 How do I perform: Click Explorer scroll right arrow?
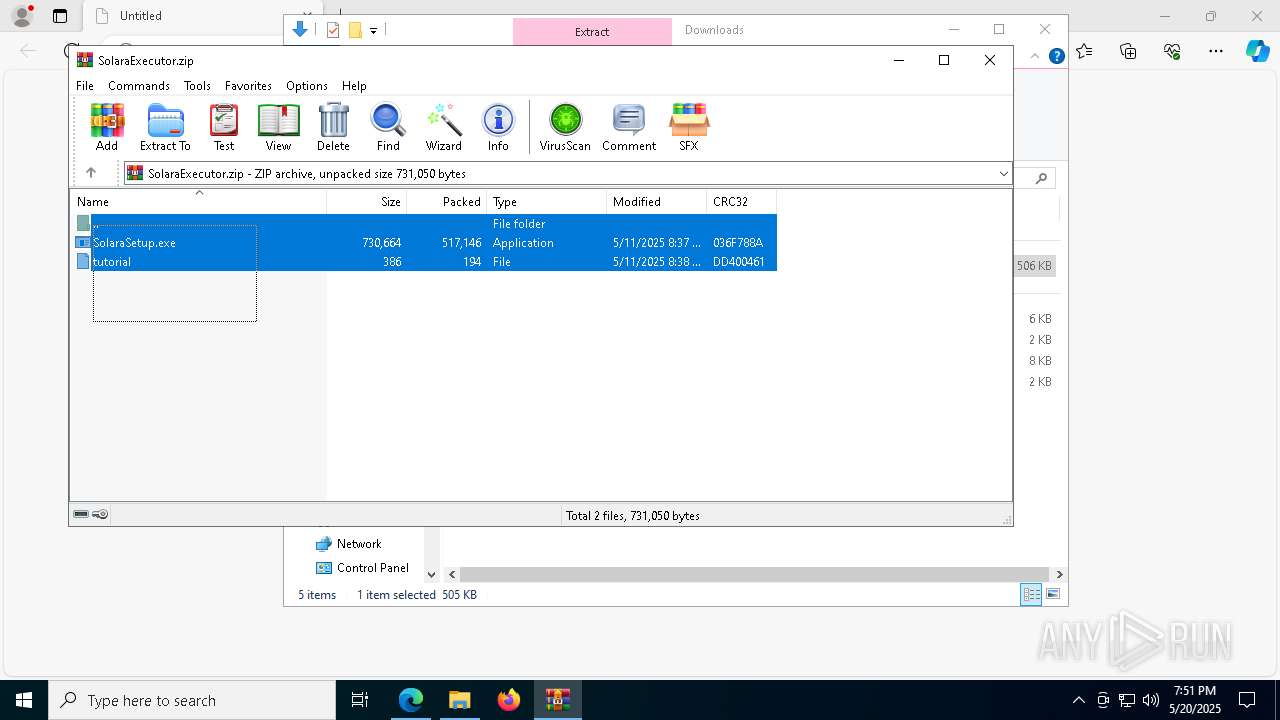click(1059, 574)
